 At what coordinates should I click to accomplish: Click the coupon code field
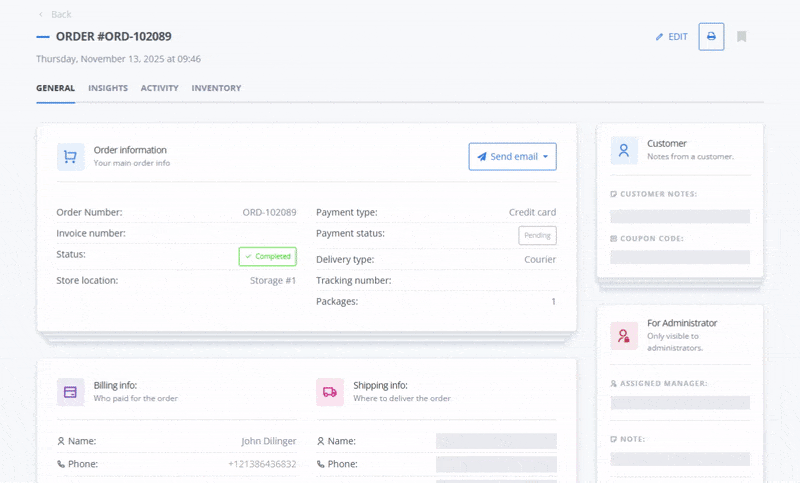[x=680, y=257]
